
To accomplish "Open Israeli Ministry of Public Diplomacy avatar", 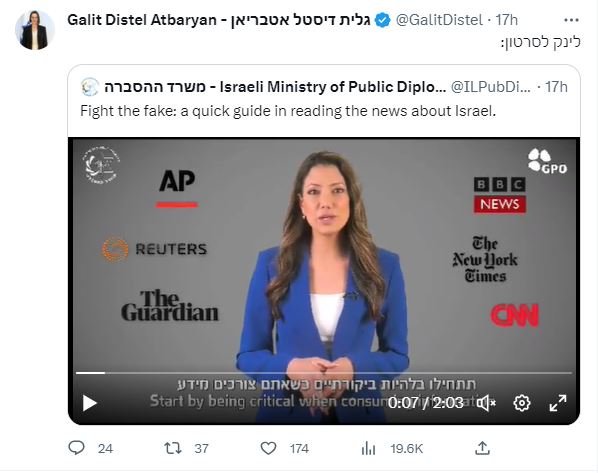I will click(x=90, y=87).
